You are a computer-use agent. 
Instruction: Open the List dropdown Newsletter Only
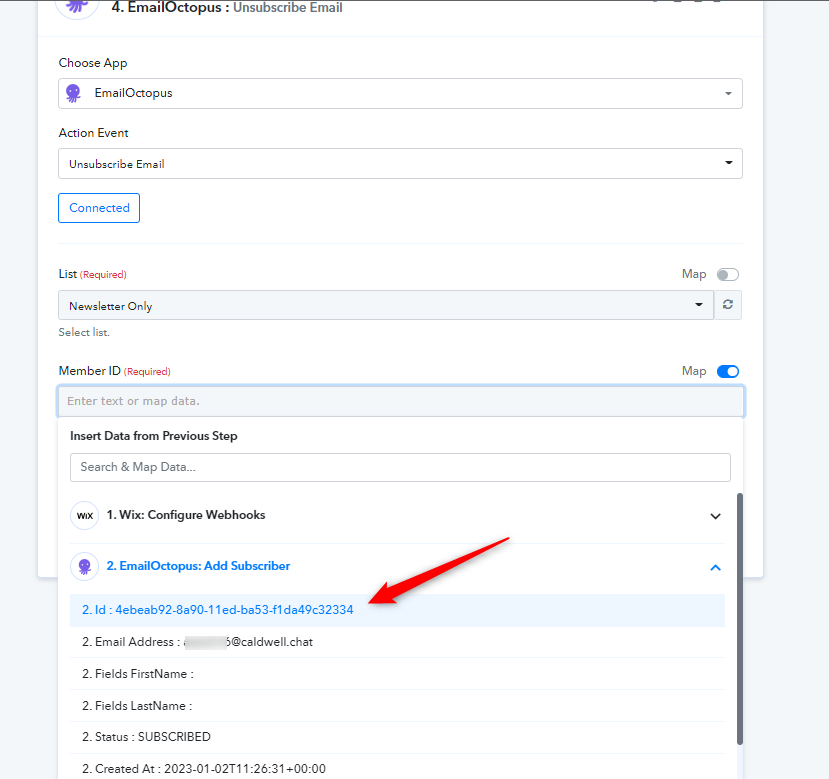tap(386, 305)
